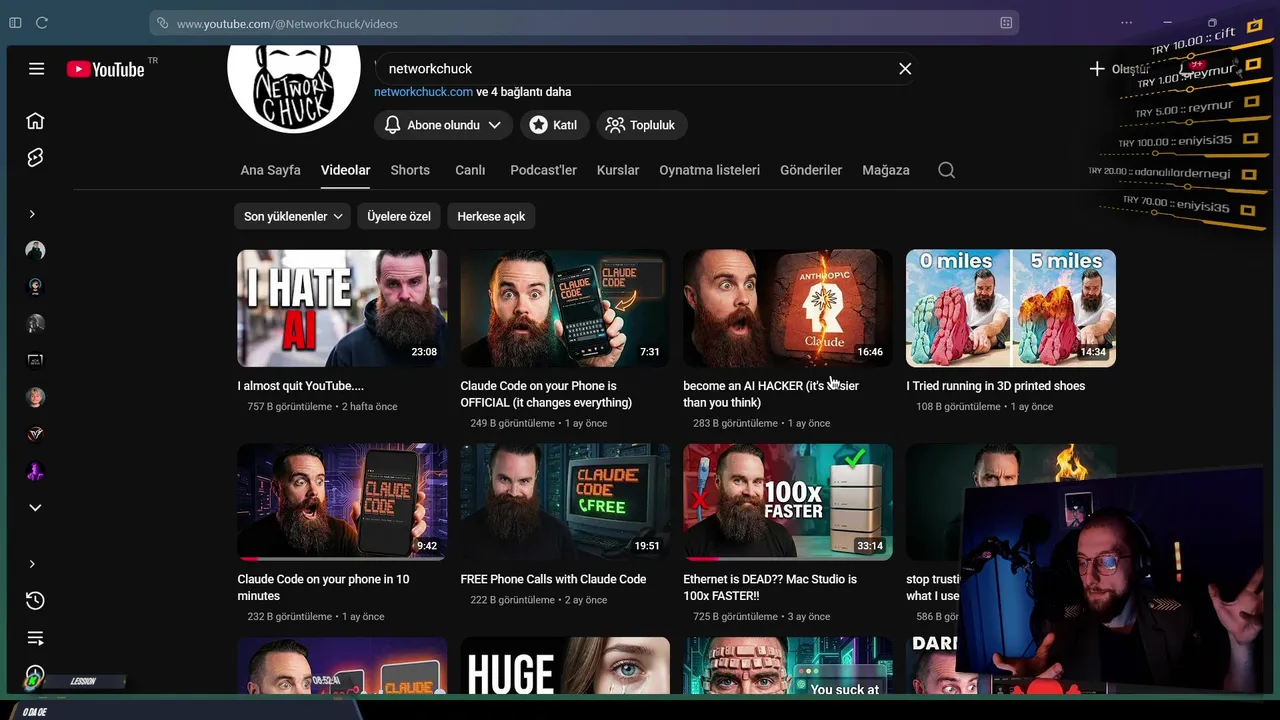Click the bell icon on Abone olundu
This screenshot has width=1280, height=720.
[x=393, y=125]
